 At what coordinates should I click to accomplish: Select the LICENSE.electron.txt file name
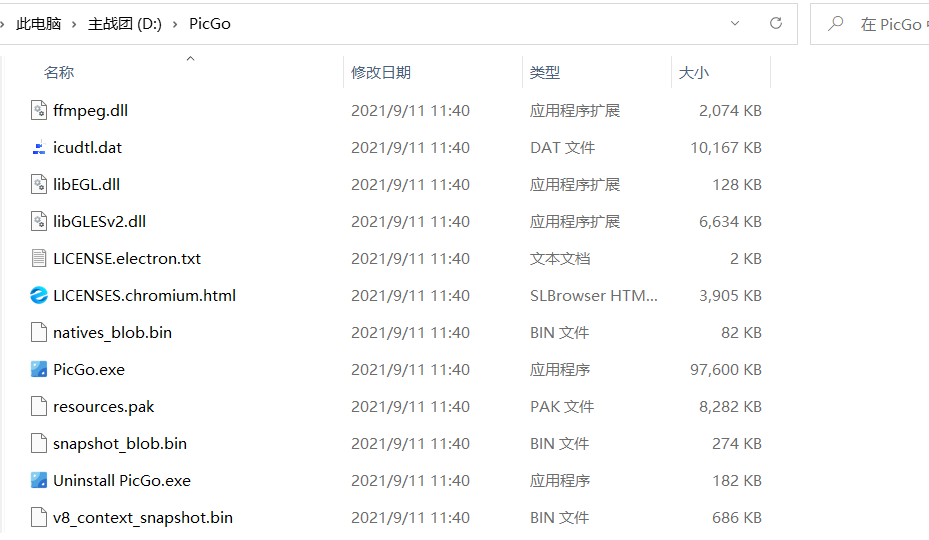(x=127, y=258)
